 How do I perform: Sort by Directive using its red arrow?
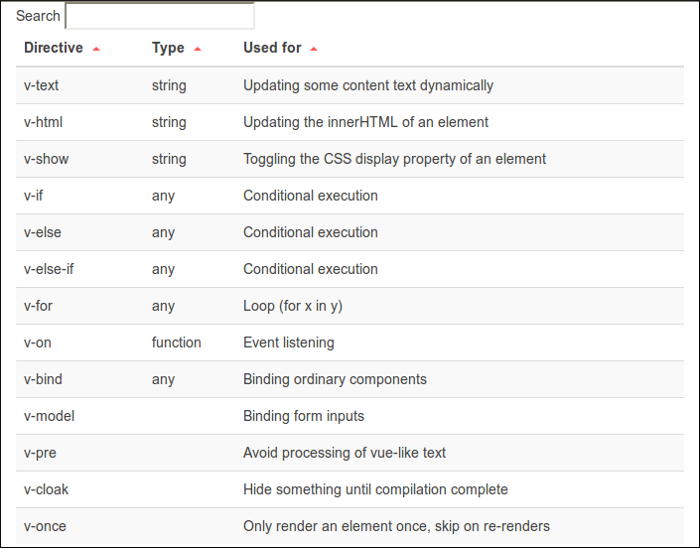tap(96, 49)
